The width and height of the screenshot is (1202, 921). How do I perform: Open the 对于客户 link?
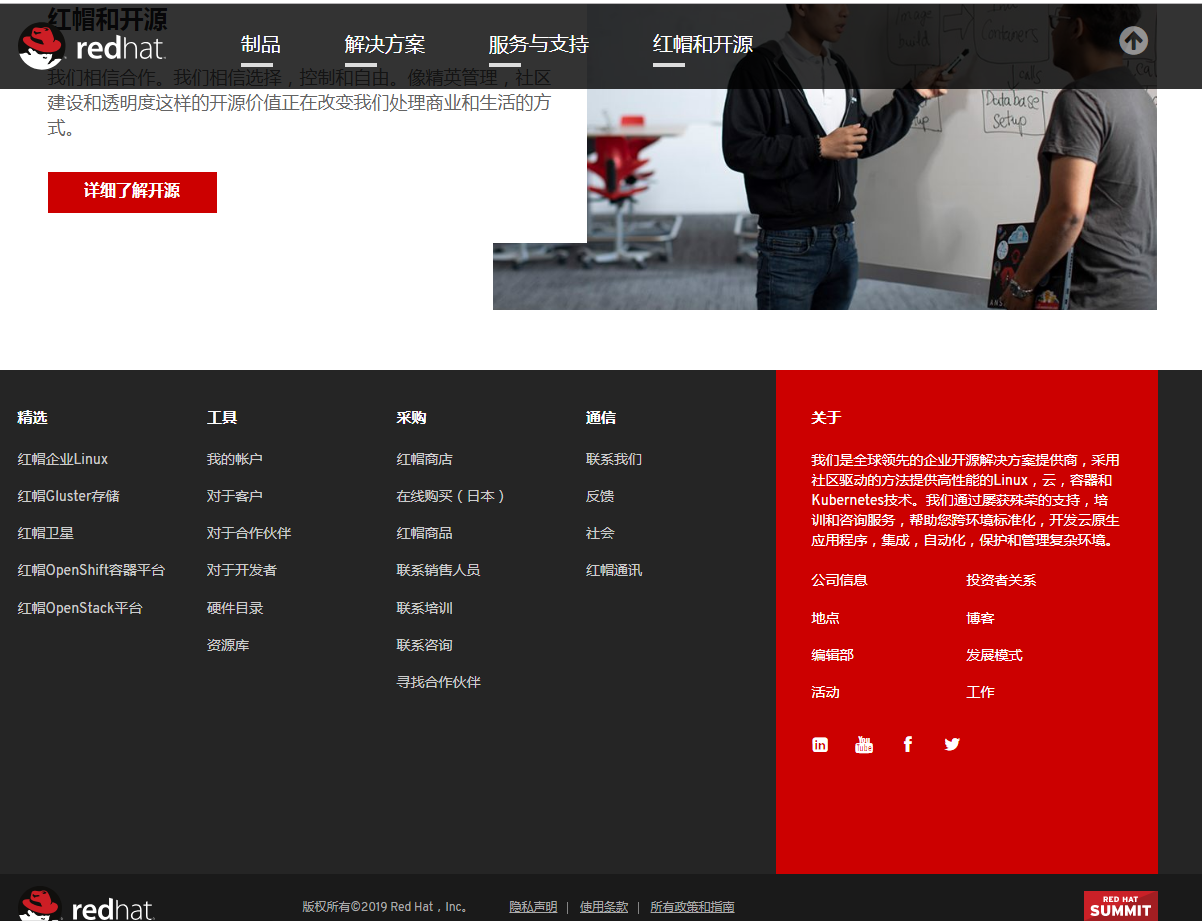[235, 496]
